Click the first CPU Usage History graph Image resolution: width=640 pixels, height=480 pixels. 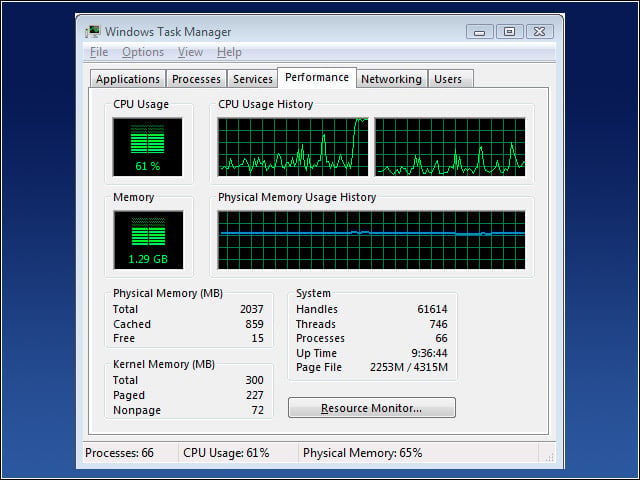(x=293, y=147)
